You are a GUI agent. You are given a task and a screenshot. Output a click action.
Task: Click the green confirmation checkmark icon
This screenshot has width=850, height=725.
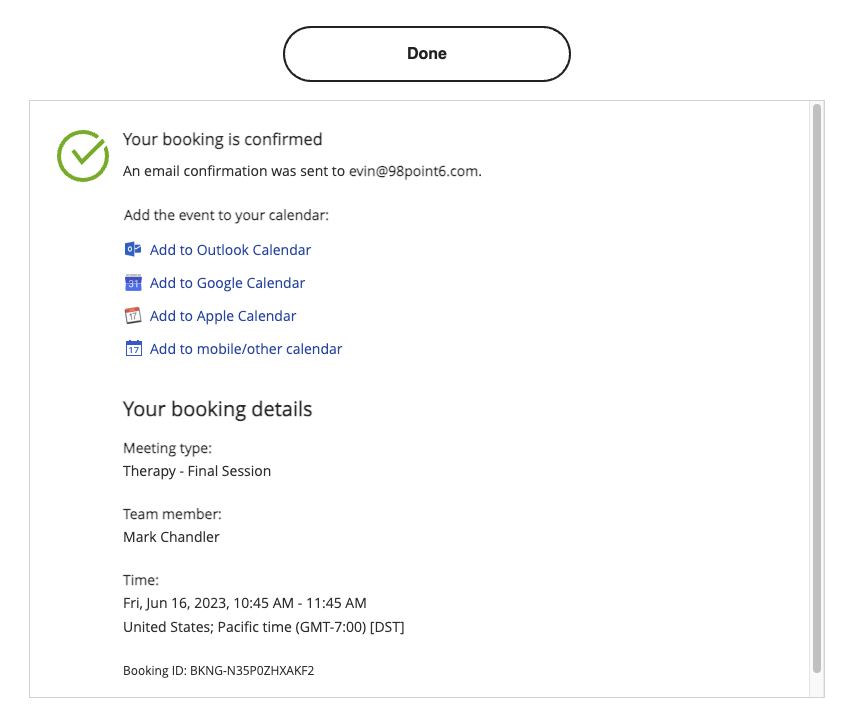coord(83,156)
